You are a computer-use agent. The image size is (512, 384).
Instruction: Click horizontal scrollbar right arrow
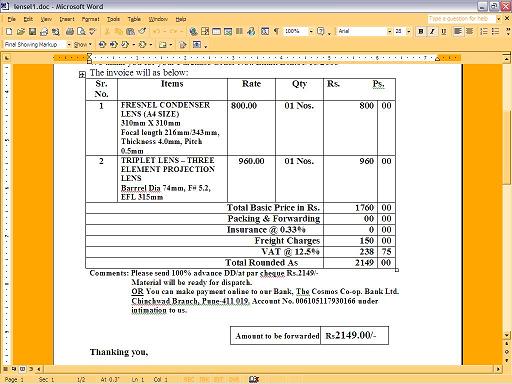tap(498, 369)
